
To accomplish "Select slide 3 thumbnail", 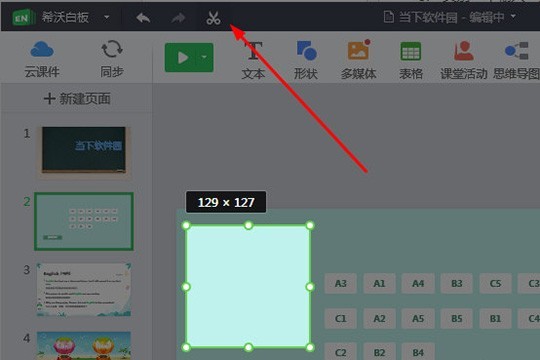I will point(84,290).
